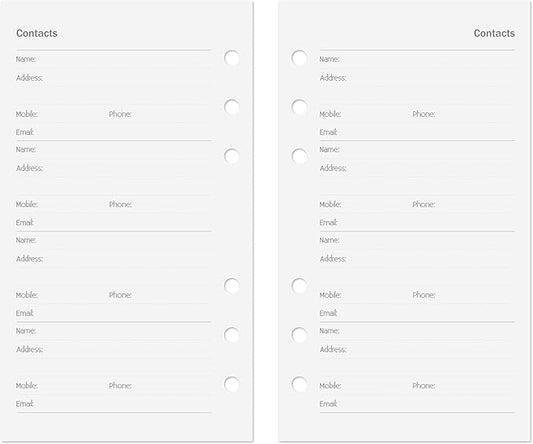Click the Contacts heading on the left page

pos(37,33)
